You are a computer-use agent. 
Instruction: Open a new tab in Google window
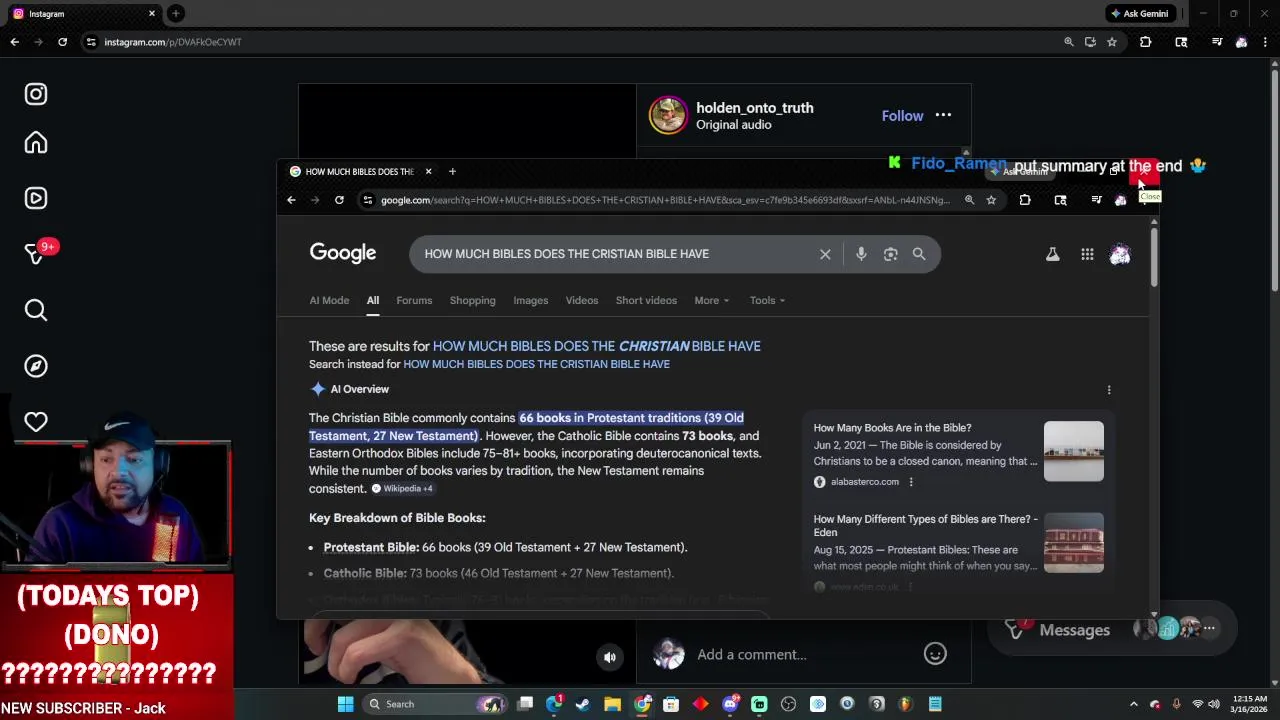pos(452,171)
